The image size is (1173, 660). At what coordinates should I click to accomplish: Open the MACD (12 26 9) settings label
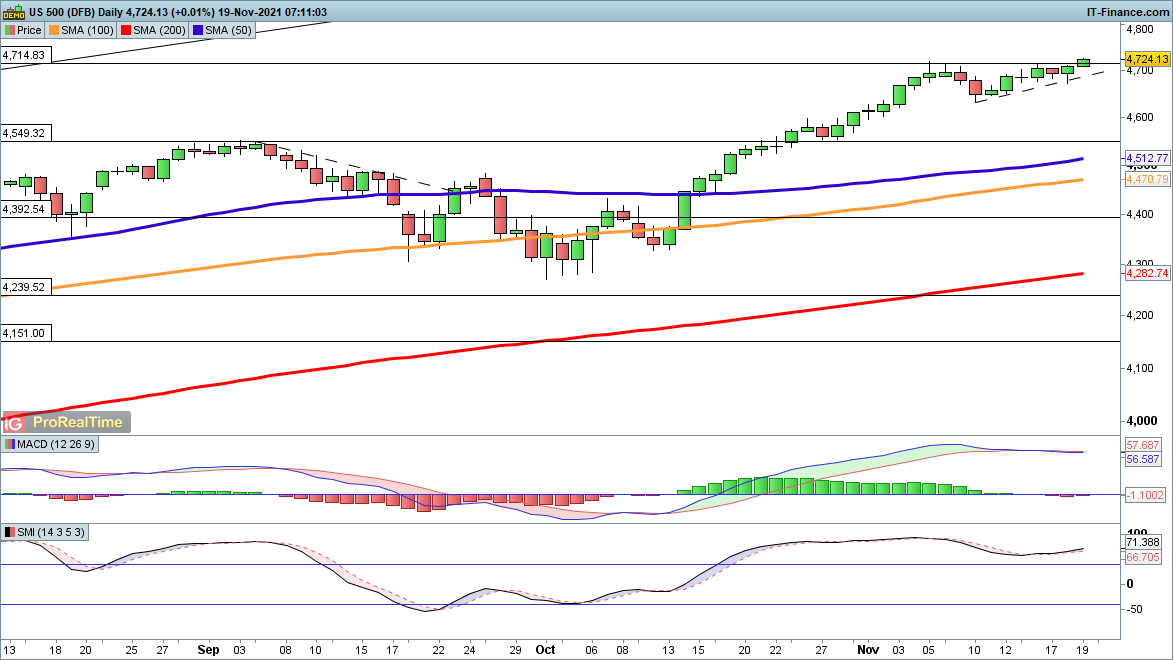[x=50, y=444]
